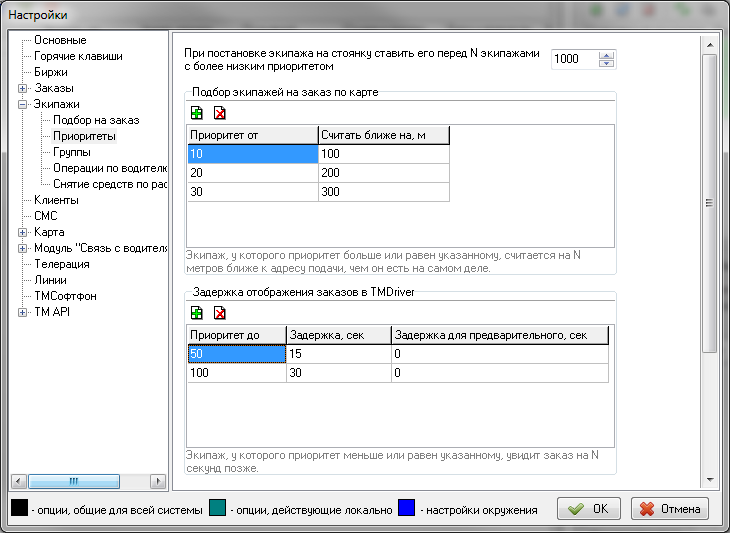Click the Отмена button
This screenshot has height=533, width=730.
[x=670, y=509]
